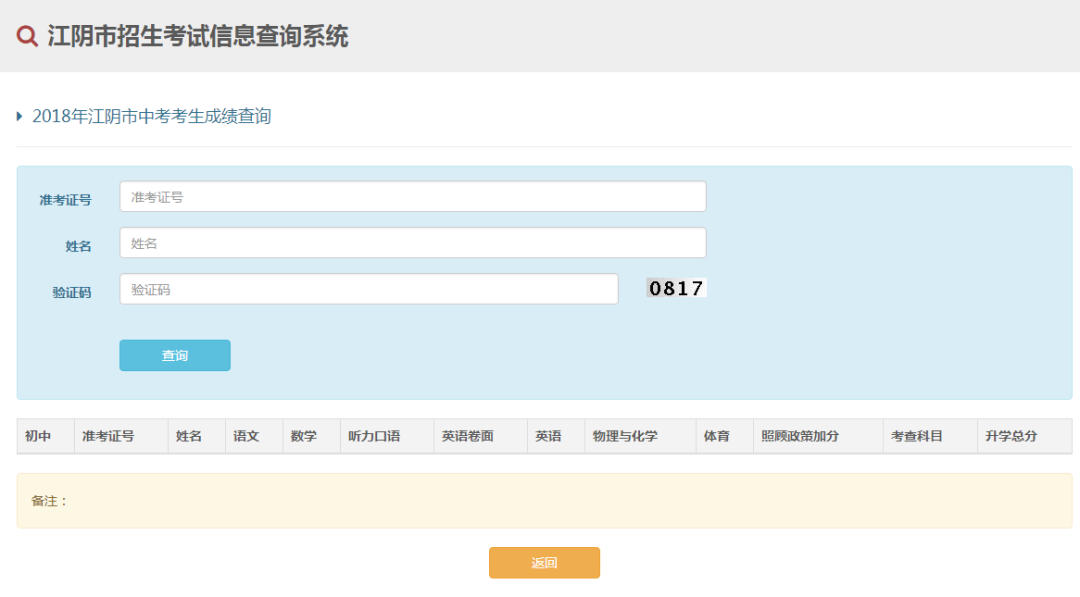The height and width of the screenshot is (597, 1080).
Task: Click the 考查科目 column header
Action: tap(917, 437)
